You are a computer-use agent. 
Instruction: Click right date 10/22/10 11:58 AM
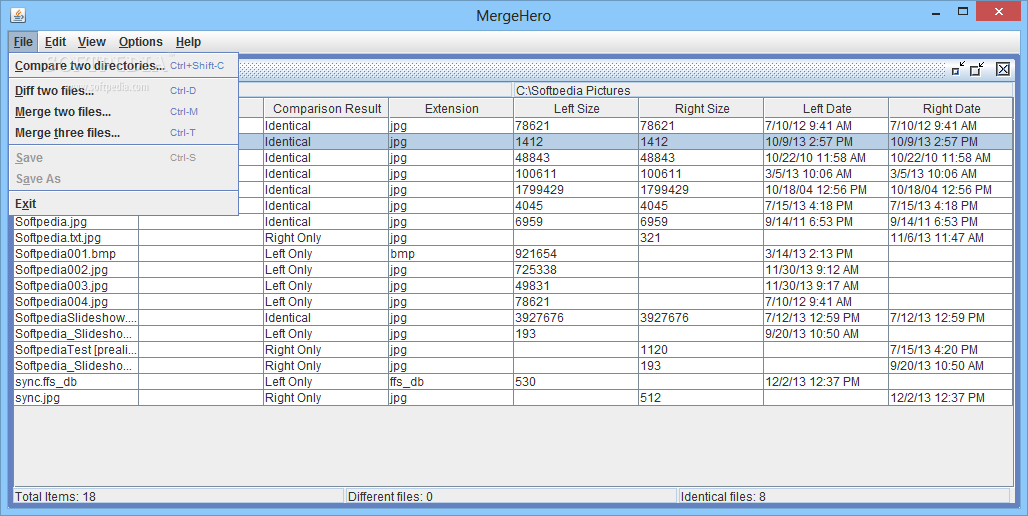(x=941, y=158)
